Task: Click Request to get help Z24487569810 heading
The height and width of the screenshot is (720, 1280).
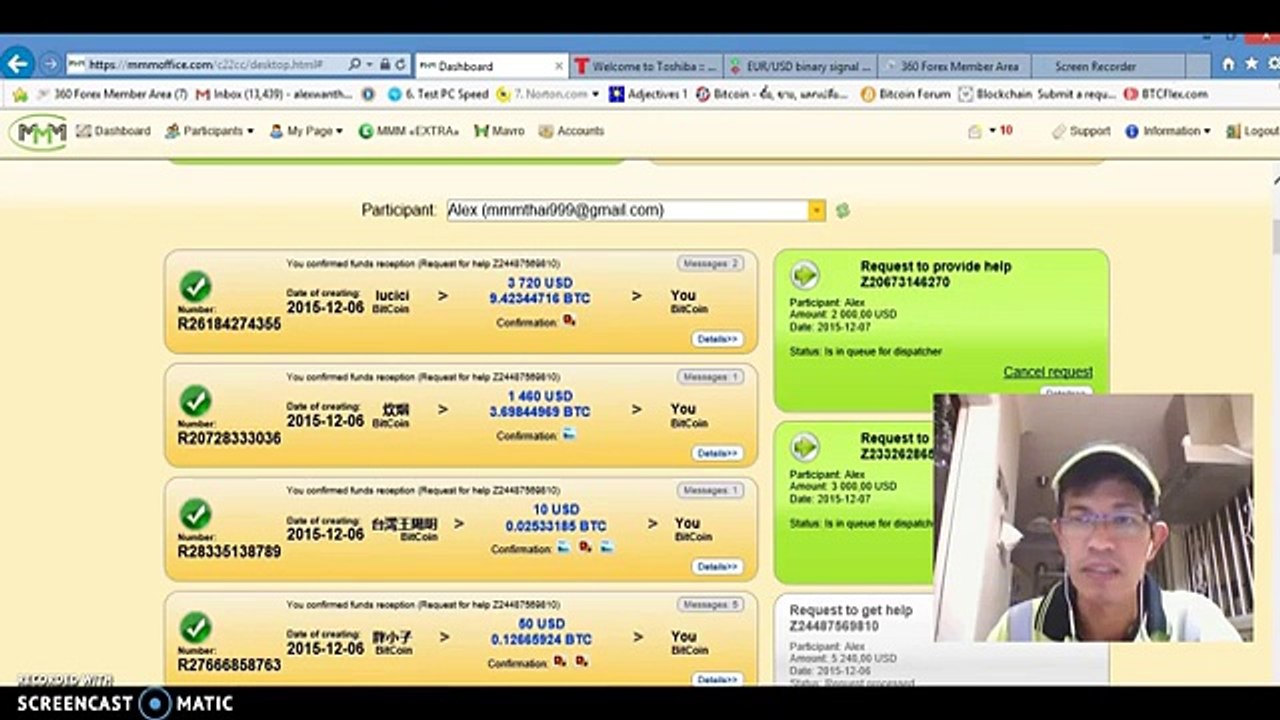Action: [850, 617]
